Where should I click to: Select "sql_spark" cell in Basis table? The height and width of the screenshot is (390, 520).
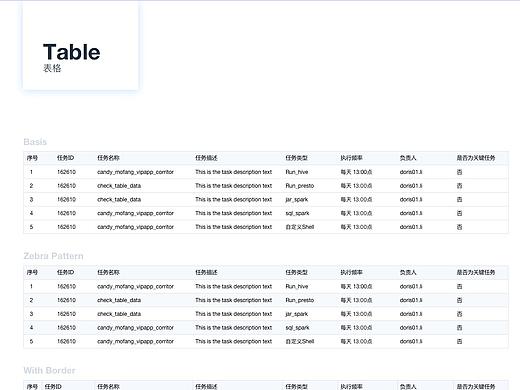pyautogui.click(x=297, y=213)
